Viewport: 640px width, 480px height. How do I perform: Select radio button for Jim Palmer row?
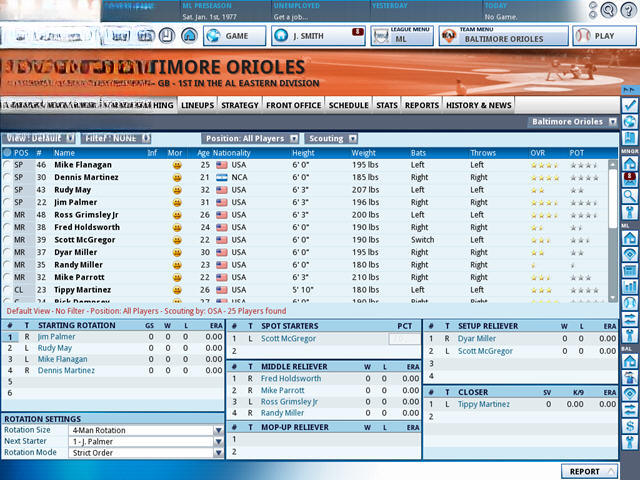[7, 202]
